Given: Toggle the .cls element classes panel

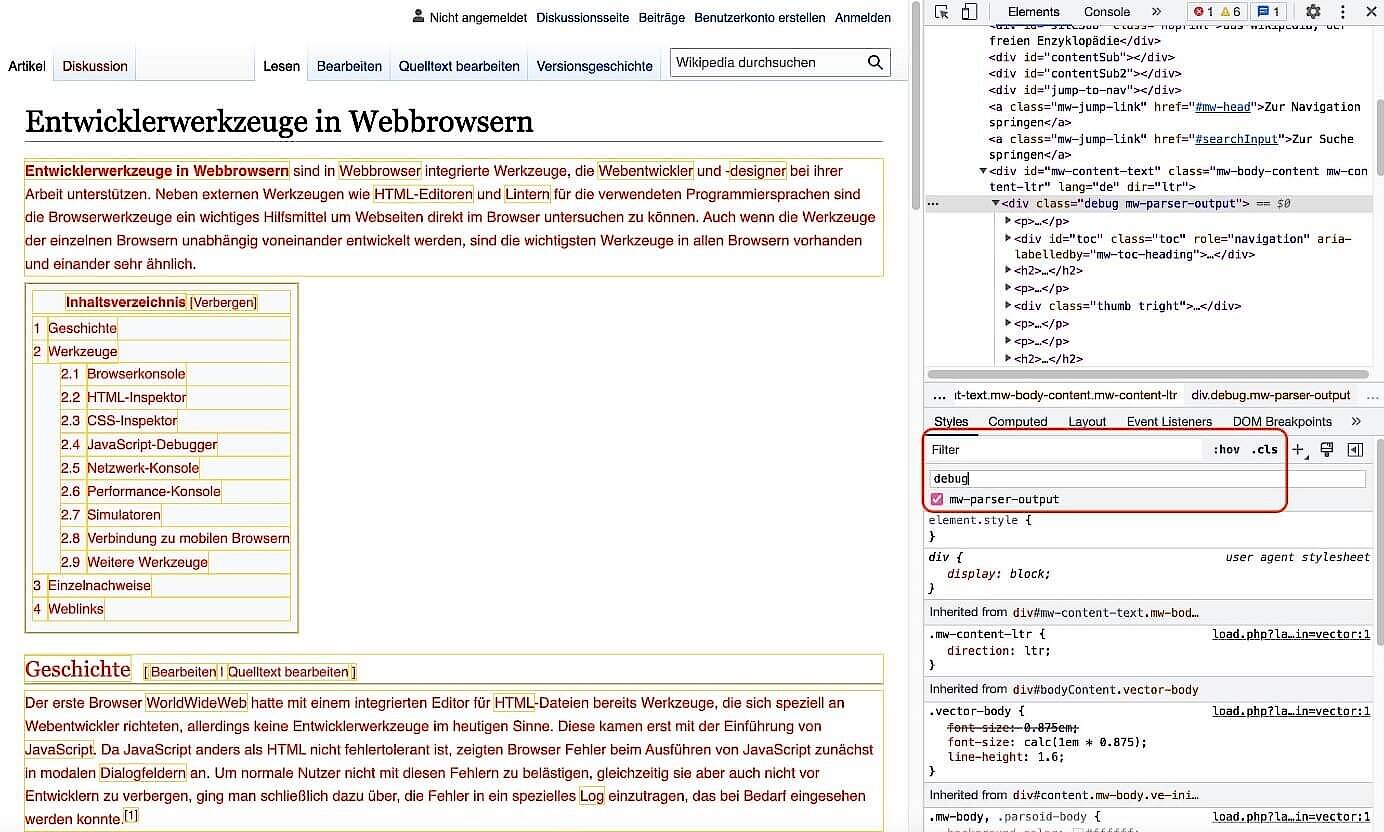Looking at the screenshot, I should coord(1264,449).
